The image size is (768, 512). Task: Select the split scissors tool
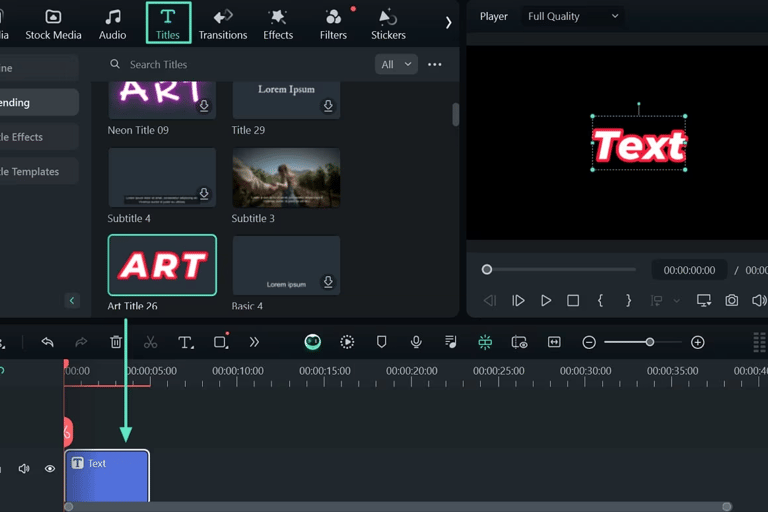coord(150,342)
